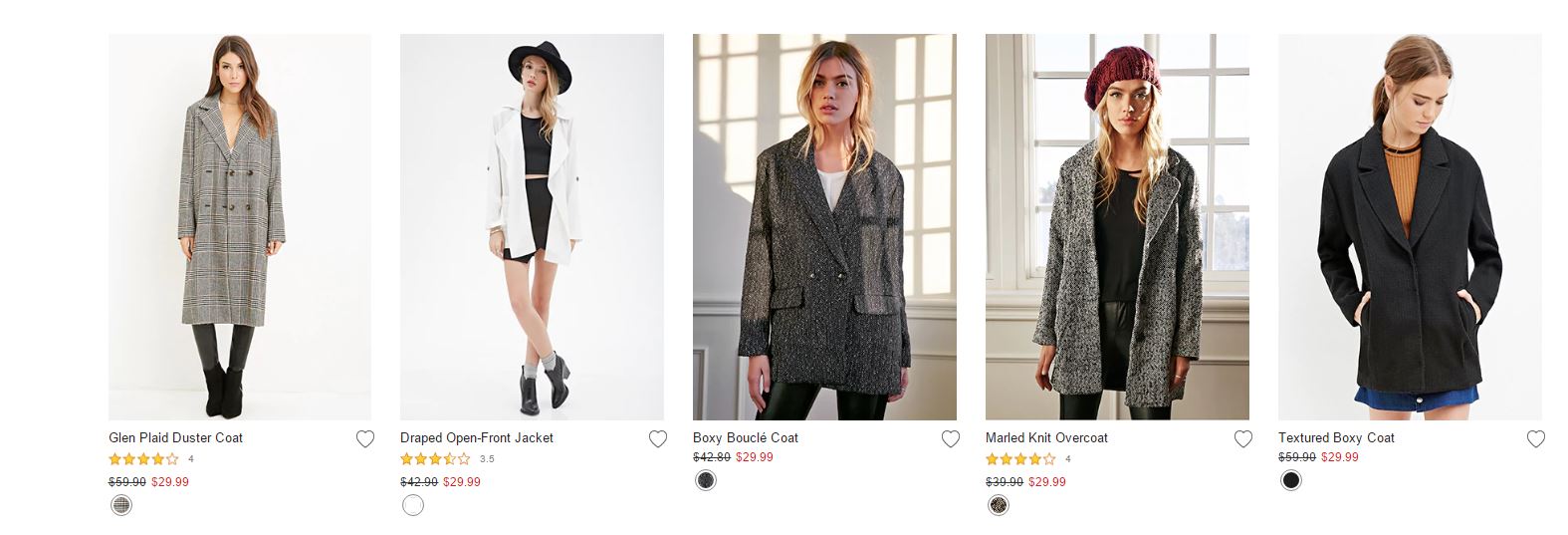Open the Glen Plaid Duster Coat title link

175,438
